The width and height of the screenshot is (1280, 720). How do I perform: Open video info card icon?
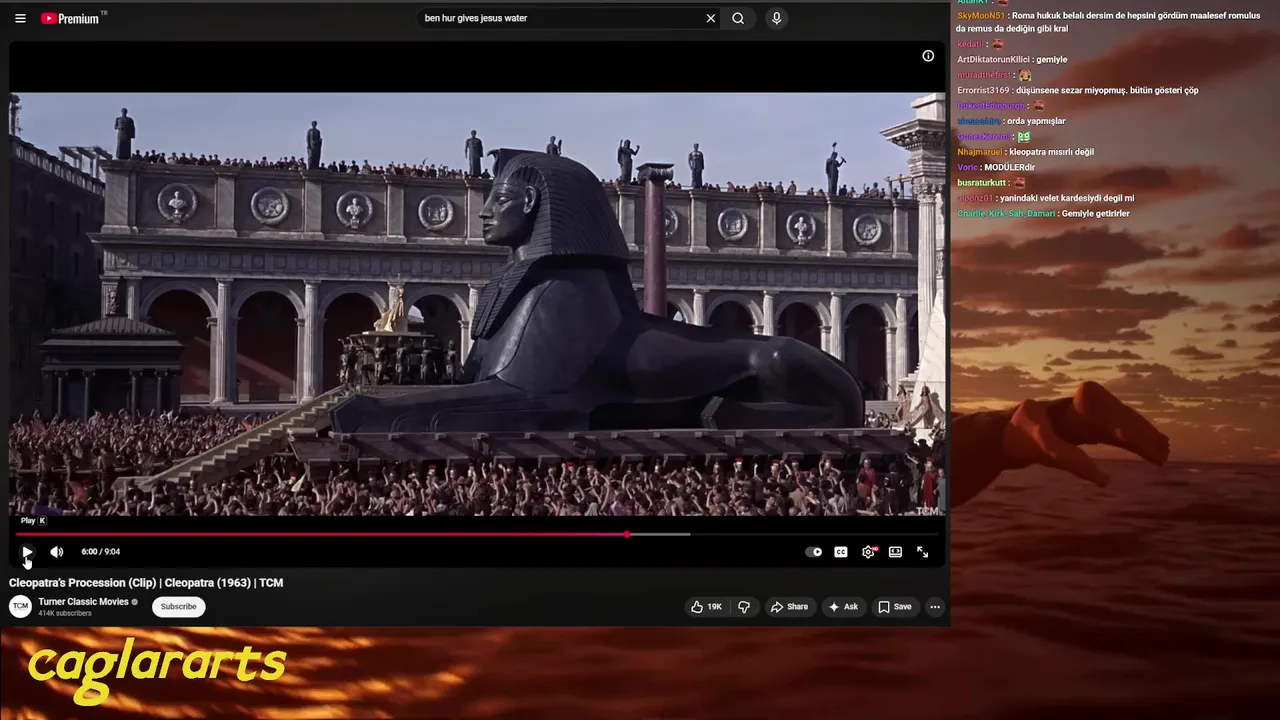pyautogui.click(x=928, y=56)
